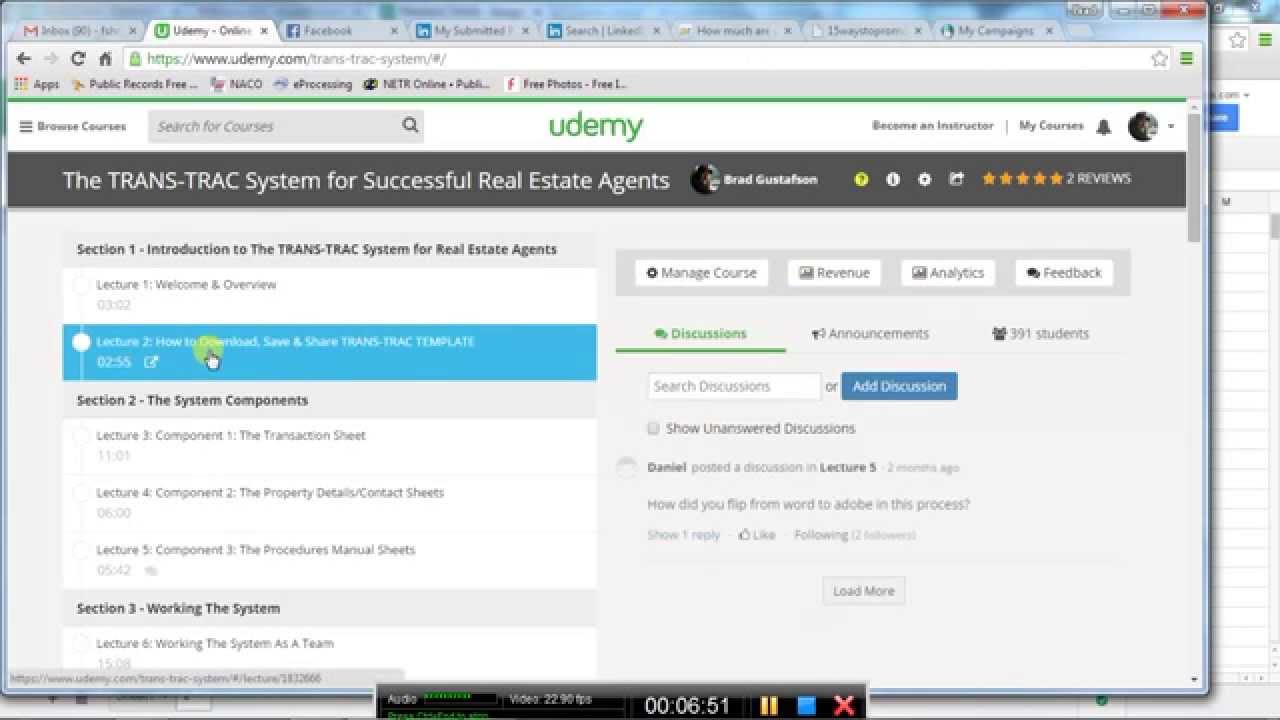1280x720 pixels.
Task: Load More discussions
Action: 864,591
